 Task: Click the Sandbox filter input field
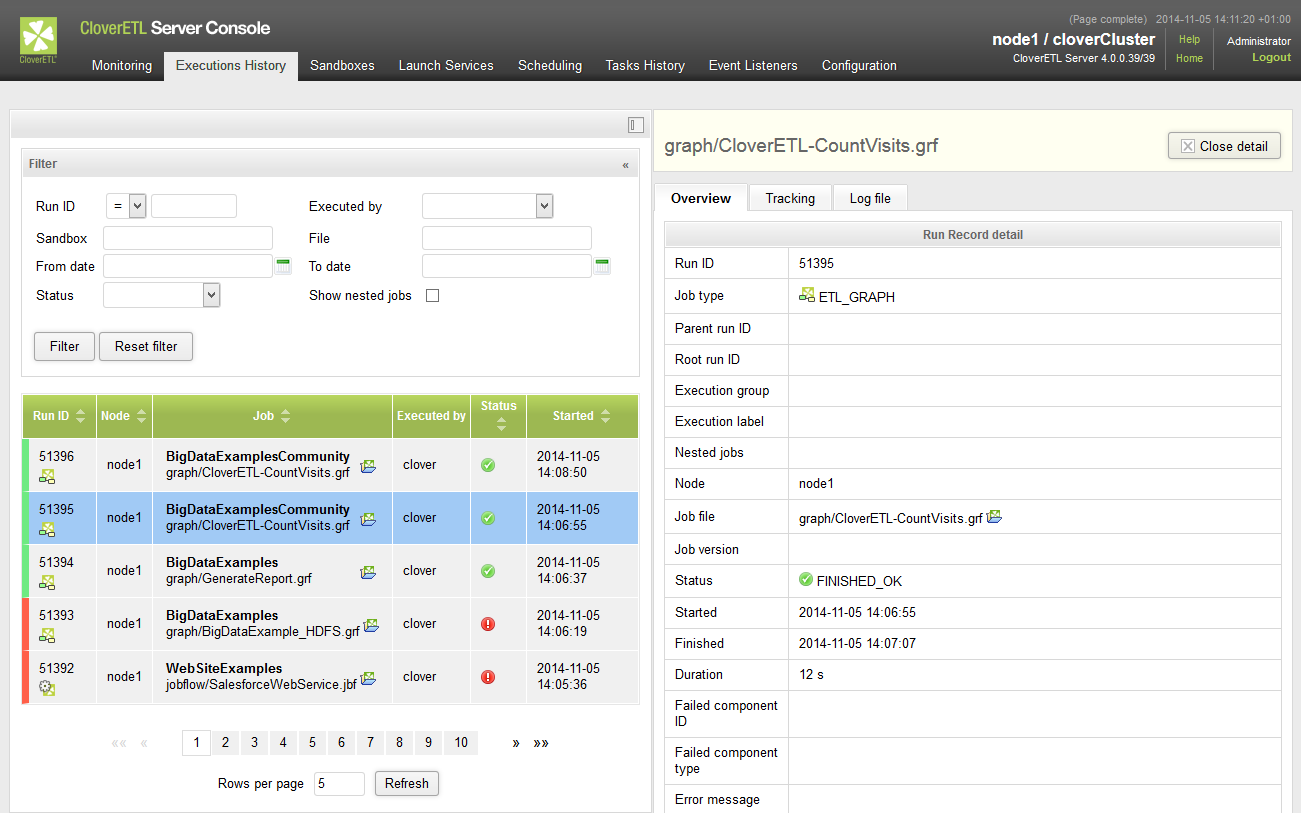click(188, 238)
